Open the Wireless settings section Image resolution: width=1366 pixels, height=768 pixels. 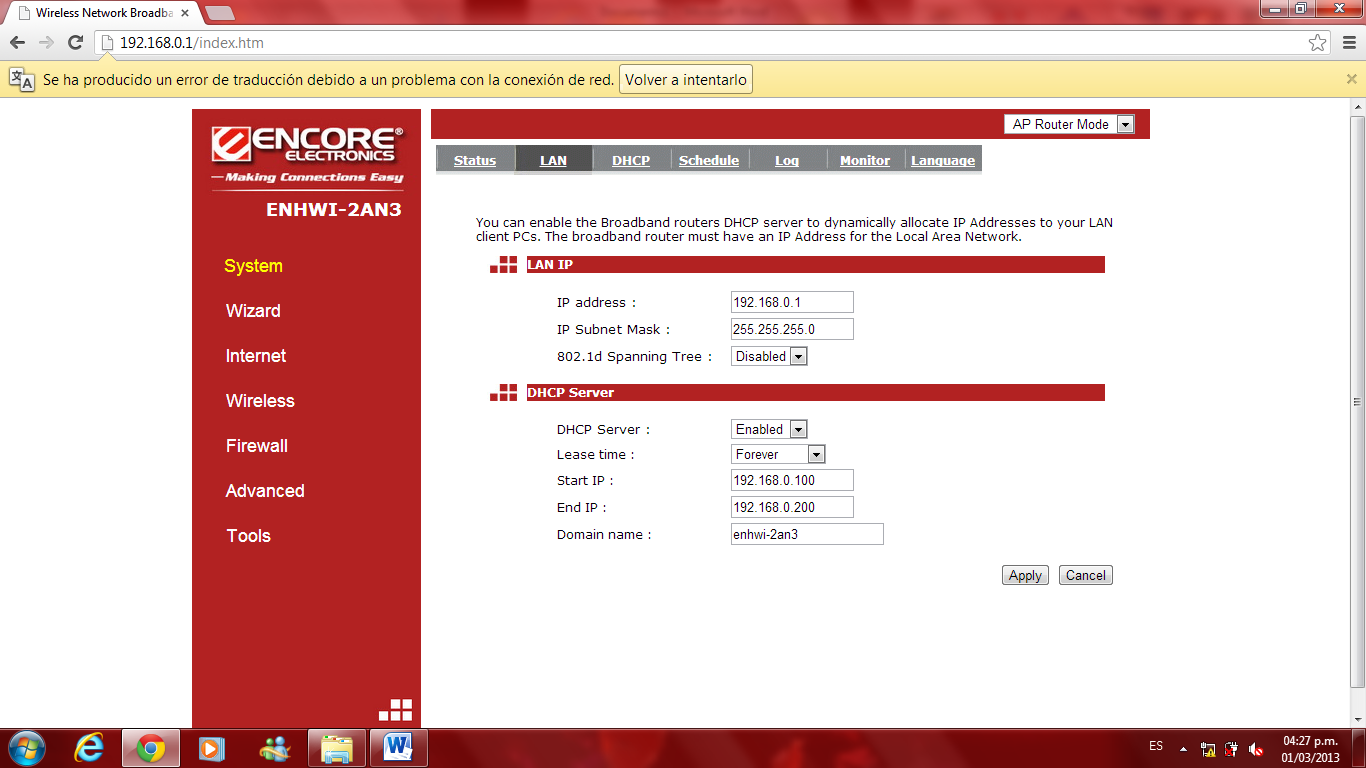tap(261, 401)
